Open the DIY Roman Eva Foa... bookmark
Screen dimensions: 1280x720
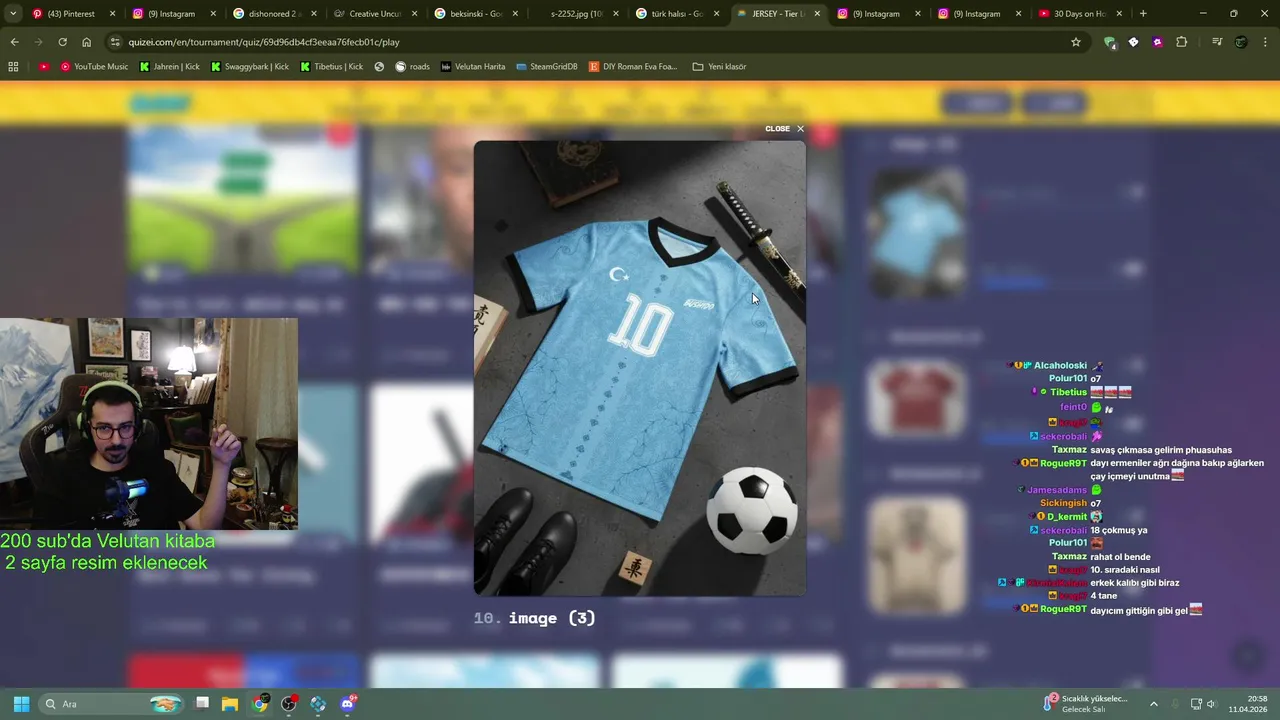pos(633,66)
